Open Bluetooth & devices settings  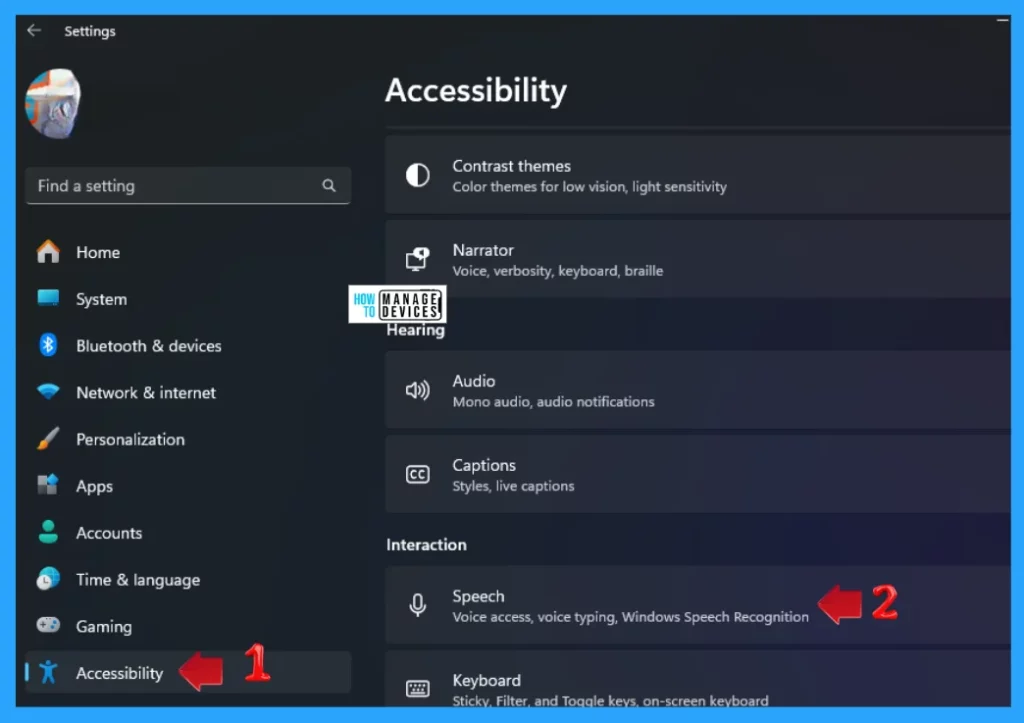[188, 345]
